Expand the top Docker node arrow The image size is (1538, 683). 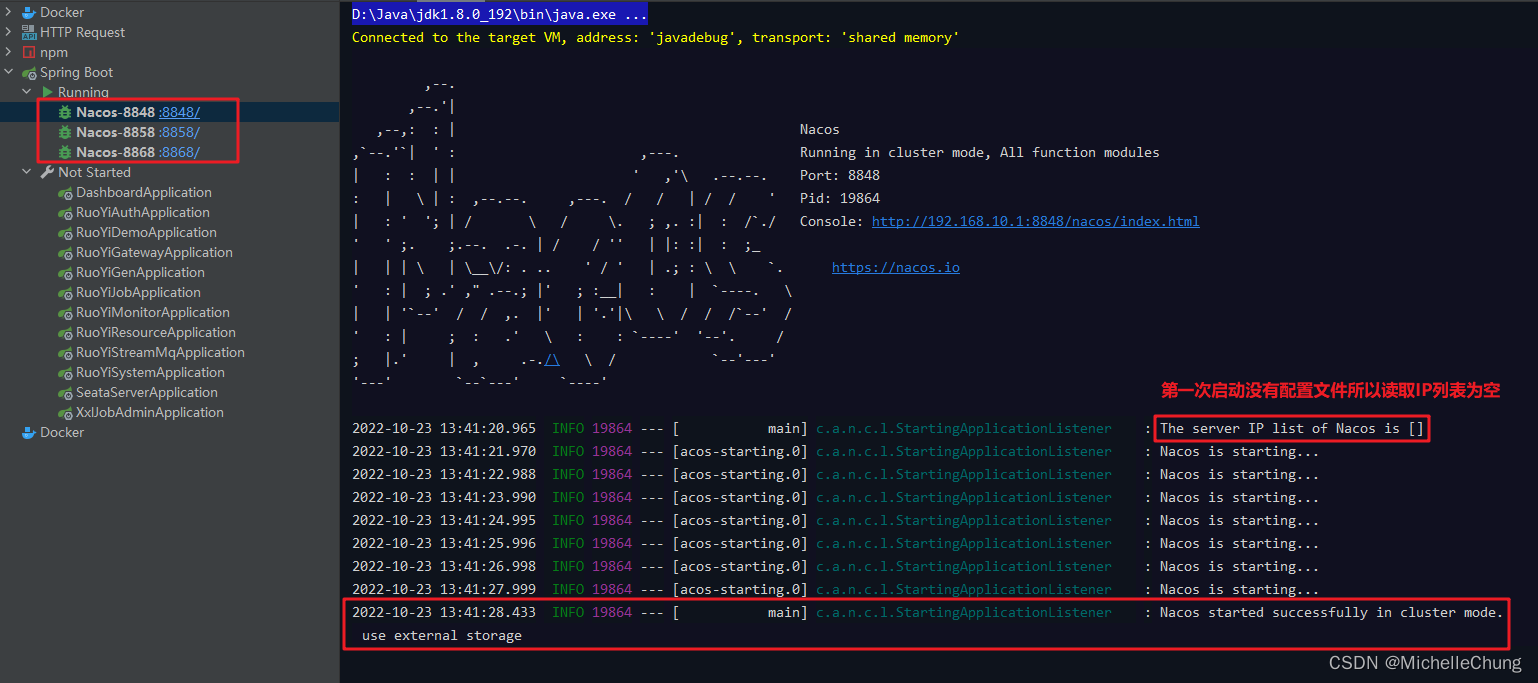9,12
